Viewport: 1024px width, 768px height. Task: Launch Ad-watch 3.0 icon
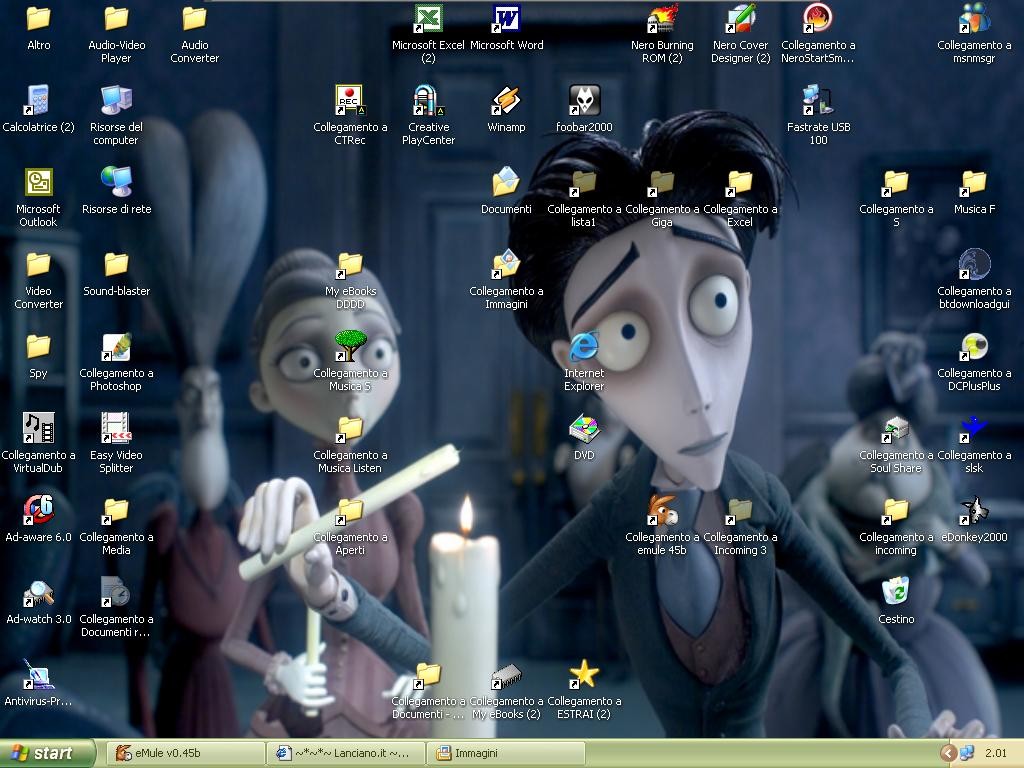tap(39, 593)
